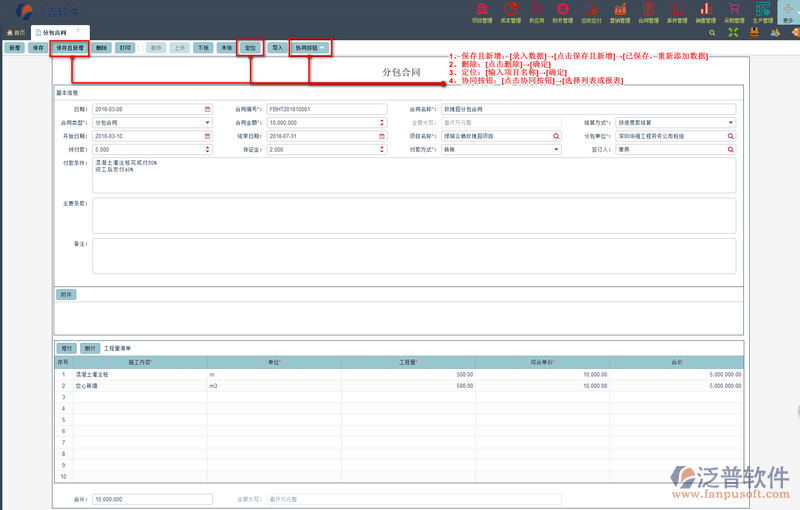
Task: Open 项目管理 module icon
Action: pos(480,11)
